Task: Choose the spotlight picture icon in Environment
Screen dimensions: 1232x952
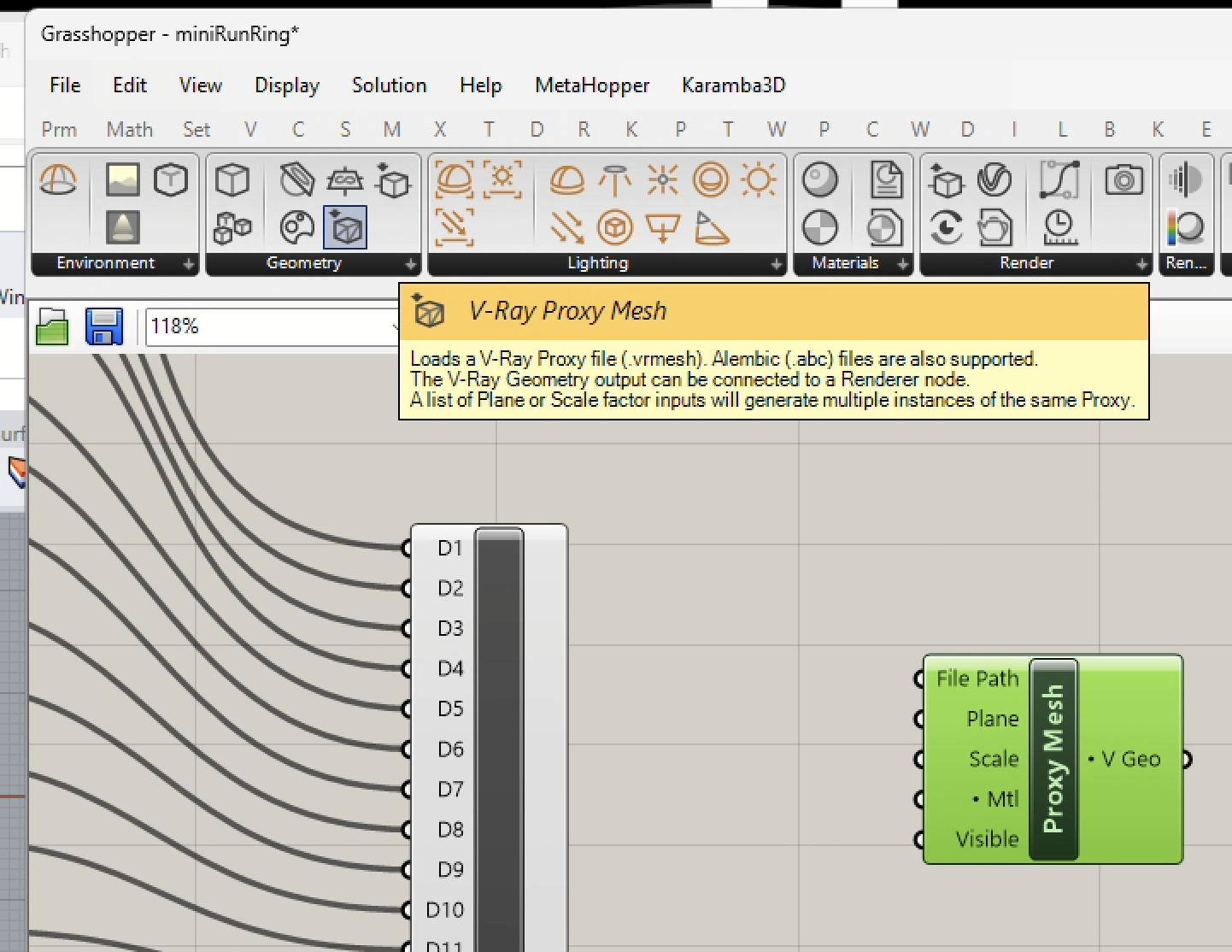Action: (x=123, y=227)
